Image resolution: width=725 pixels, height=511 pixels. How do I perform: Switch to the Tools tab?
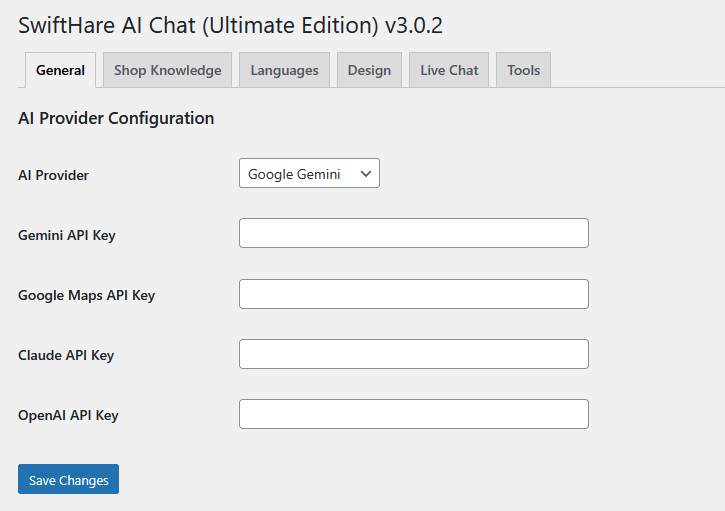pos(523,70)
